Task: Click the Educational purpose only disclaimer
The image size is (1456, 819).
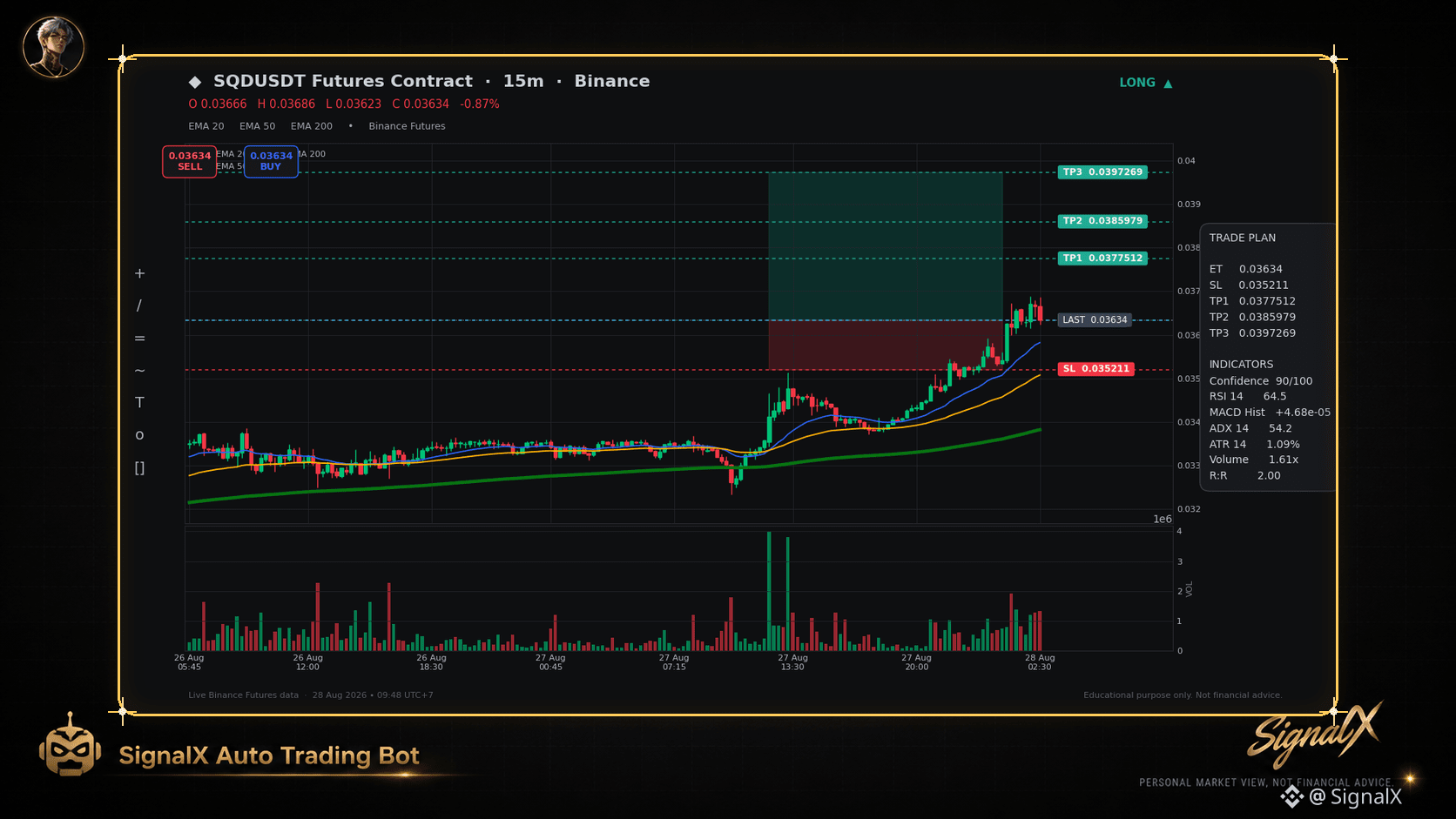Action: point(1183,695)
